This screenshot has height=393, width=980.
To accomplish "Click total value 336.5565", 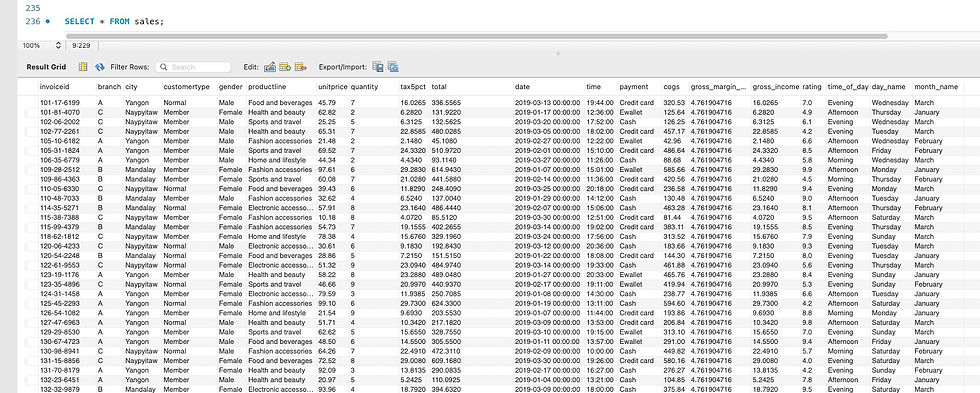I will [446, 102].
